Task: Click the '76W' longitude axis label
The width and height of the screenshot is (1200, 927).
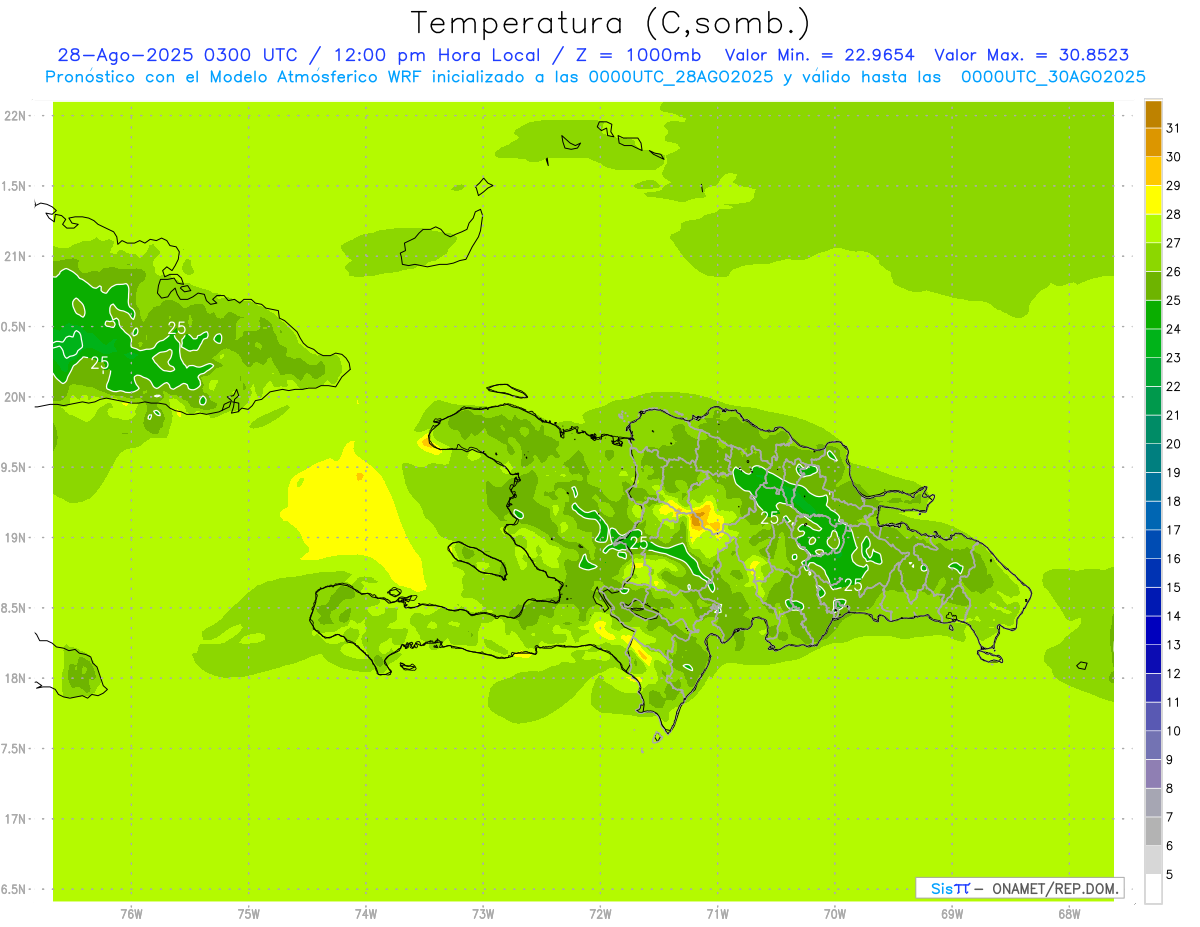Action: tap(131, 913)
